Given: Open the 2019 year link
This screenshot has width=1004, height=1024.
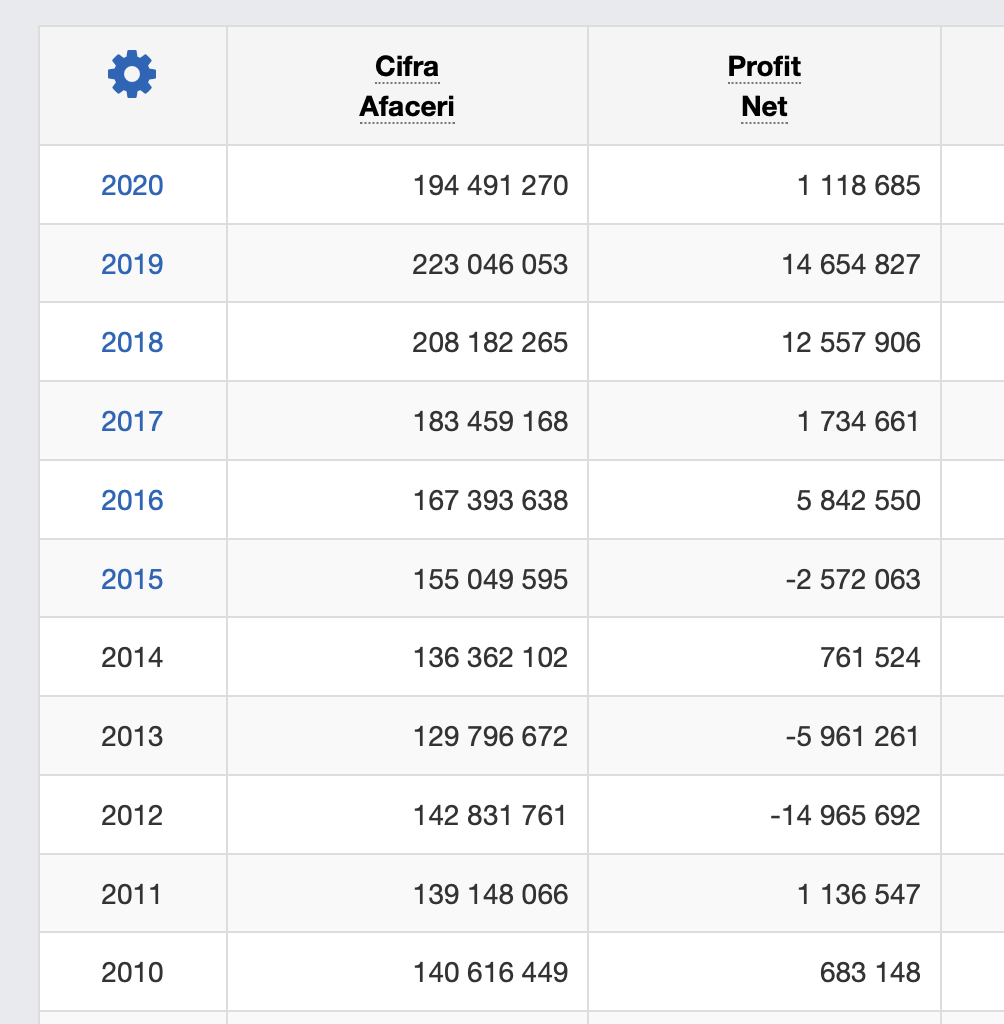Looking at the screenshot, I should click(x=132, y=264).
